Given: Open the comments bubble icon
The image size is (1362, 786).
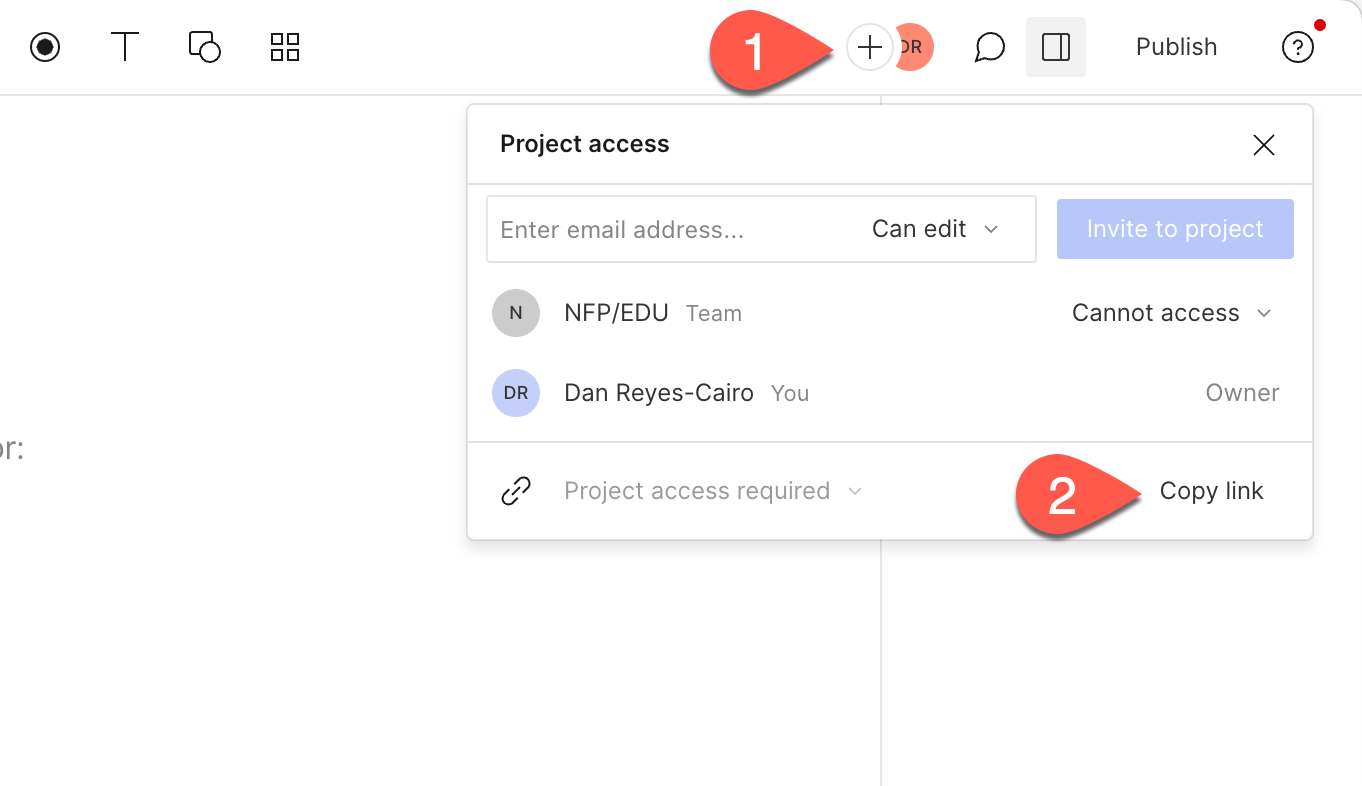Looking at the screenshot, I should coord(989,46).
